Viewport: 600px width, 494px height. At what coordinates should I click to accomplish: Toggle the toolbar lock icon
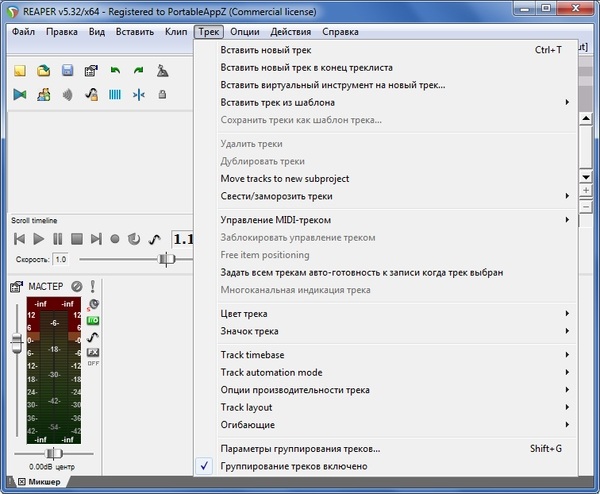click(x=162, y=95)
